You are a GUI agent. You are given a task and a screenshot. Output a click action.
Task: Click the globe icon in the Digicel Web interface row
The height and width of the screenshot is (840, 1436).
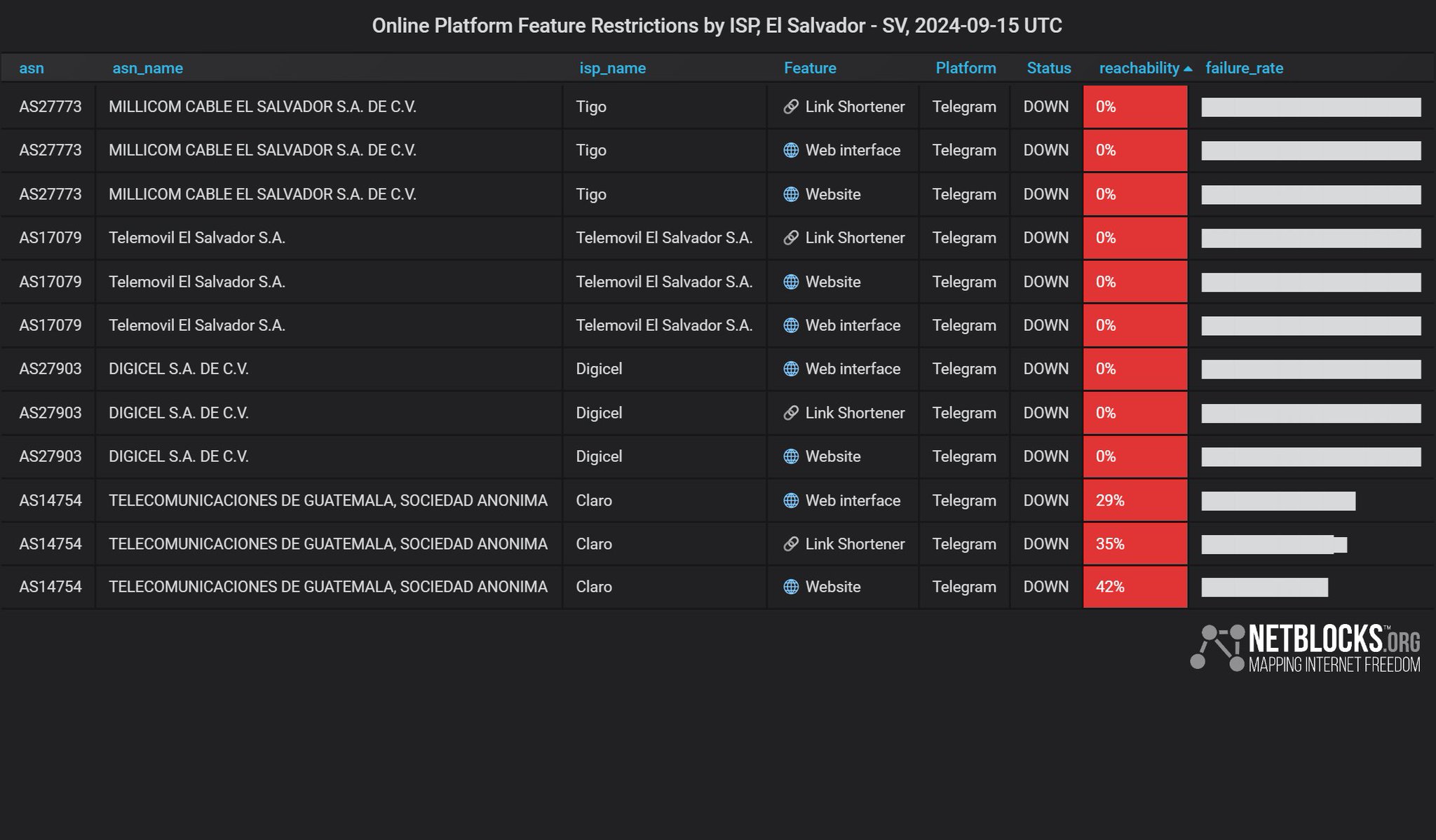tap(791, 369)
